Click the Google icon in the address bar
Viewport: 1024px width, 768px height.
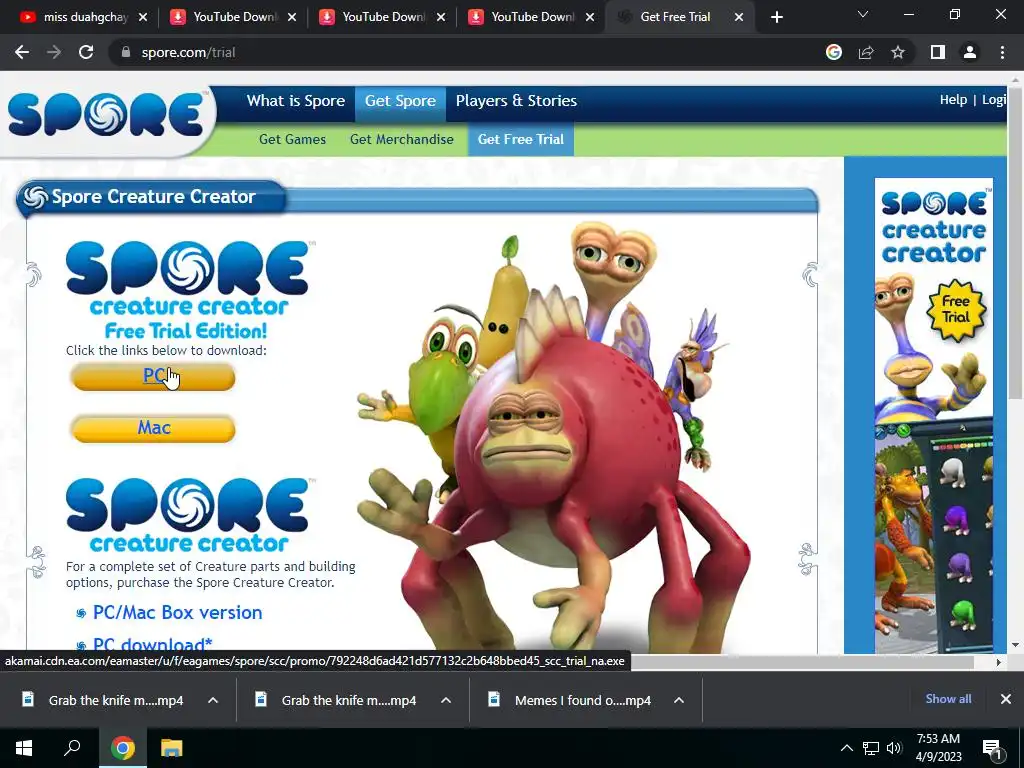[x=834, y=52]
